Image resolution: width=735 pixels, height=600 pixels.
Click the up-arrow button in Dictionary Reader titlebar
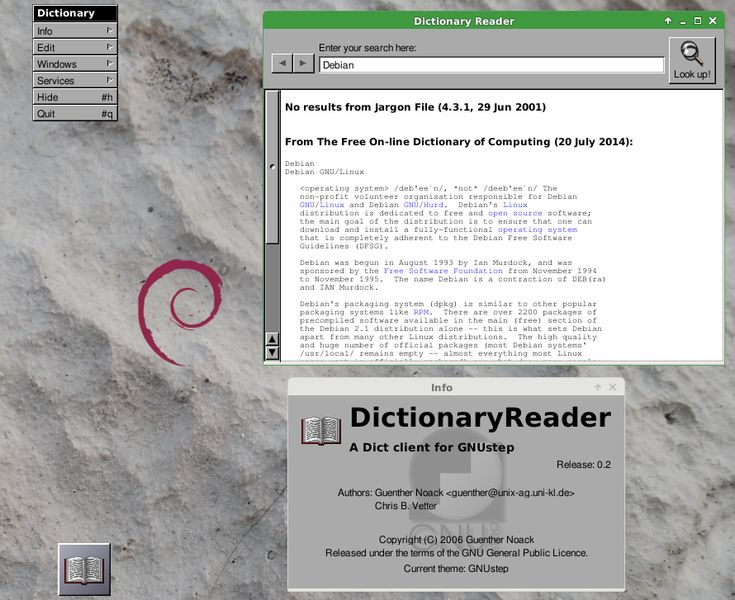click(668, 21)
